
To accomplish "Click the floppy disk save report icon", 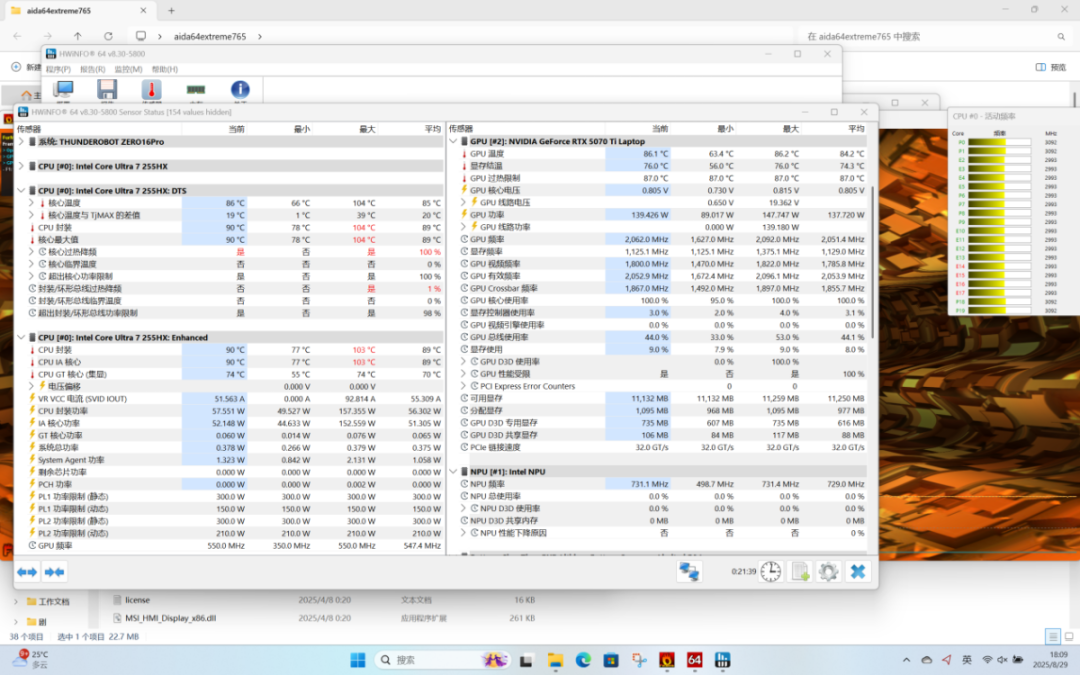I will click(x=107, y=90).
